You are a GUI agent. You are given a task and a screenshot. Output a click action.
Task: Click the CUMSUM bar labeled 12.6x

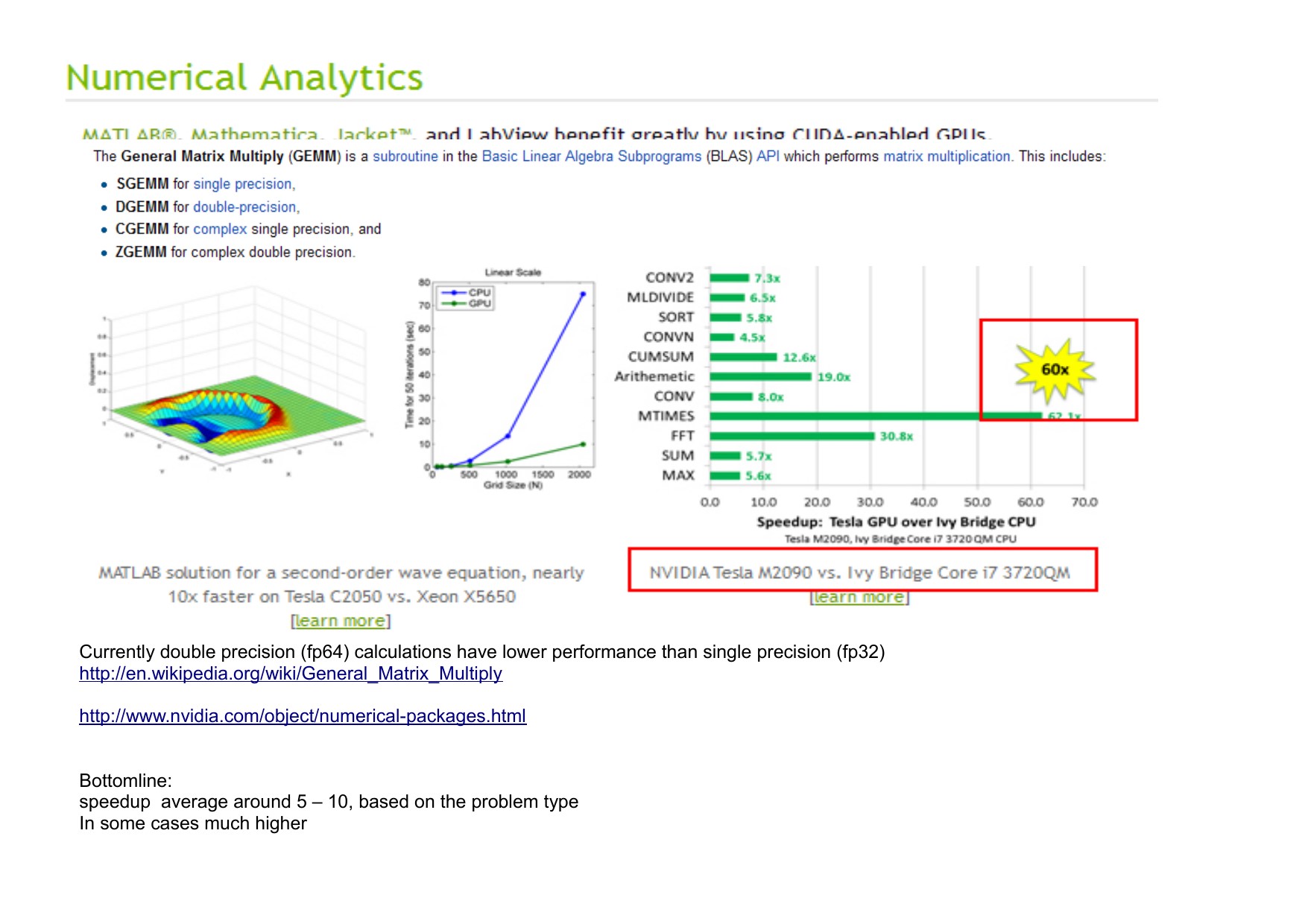[x=743, y=357]
